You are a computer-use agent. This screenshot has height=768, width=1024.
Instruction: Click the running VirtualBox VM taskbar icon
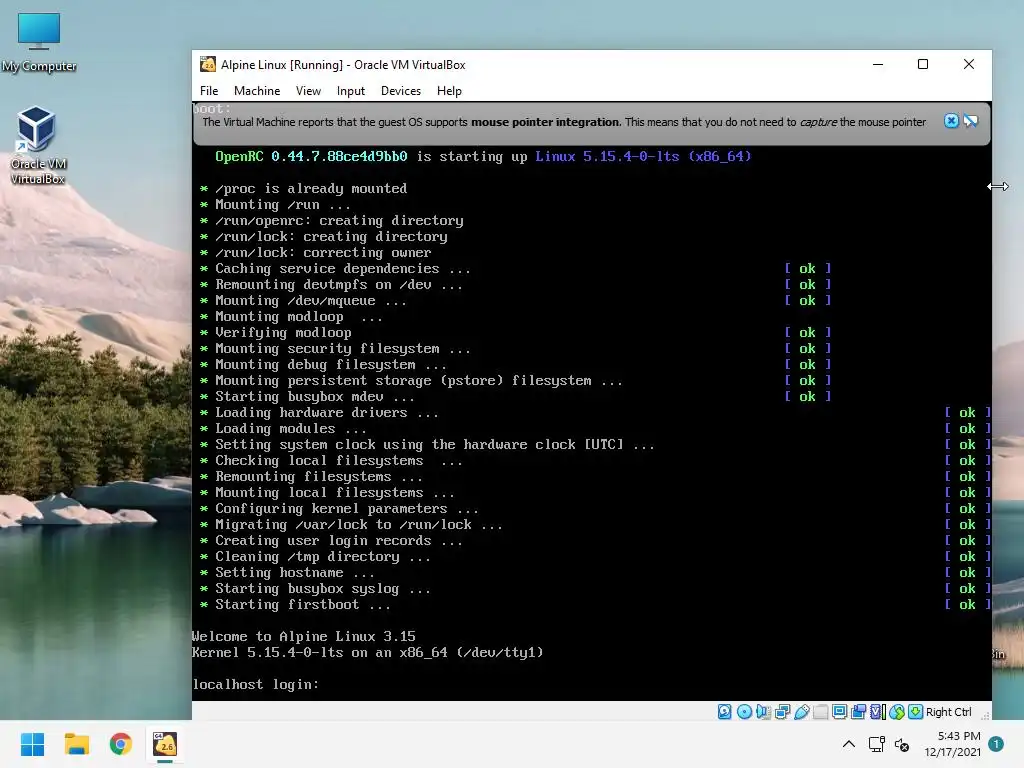point(165,744)
